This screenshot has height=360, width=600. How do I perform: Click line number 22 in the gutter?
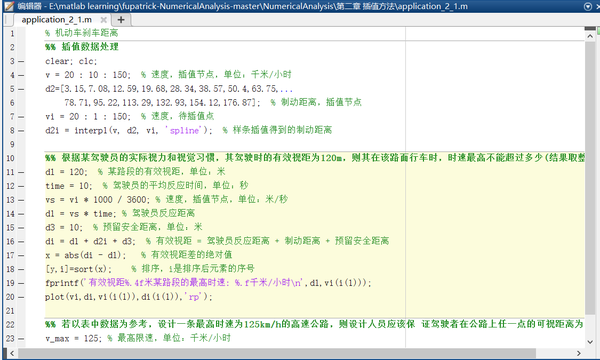coord(10,324)
